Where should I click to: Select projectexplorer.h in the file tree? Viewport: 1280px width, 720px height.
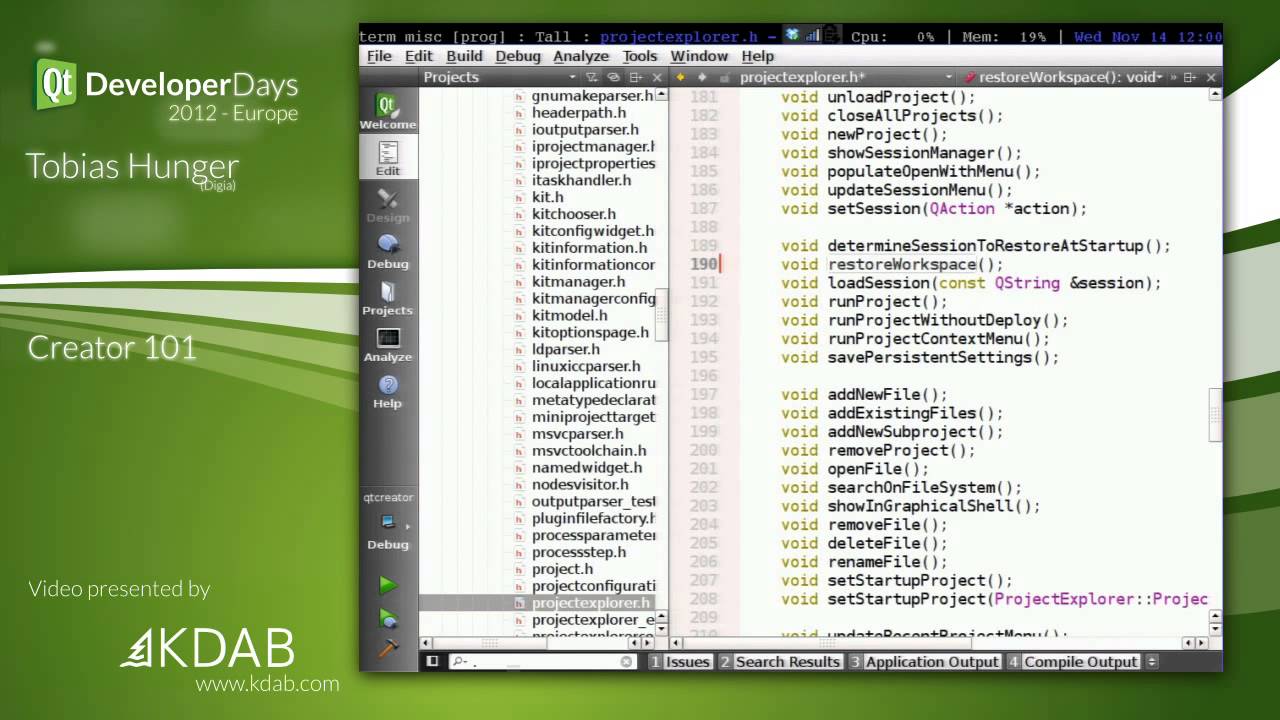point(591,603)
